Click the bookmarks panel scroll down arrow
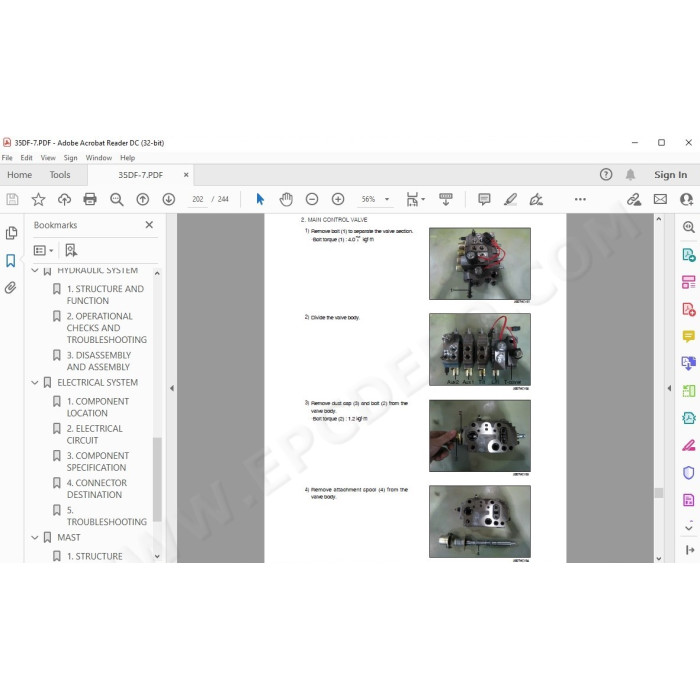The height and width of the screenshot is (700, 700). point(157,556)
